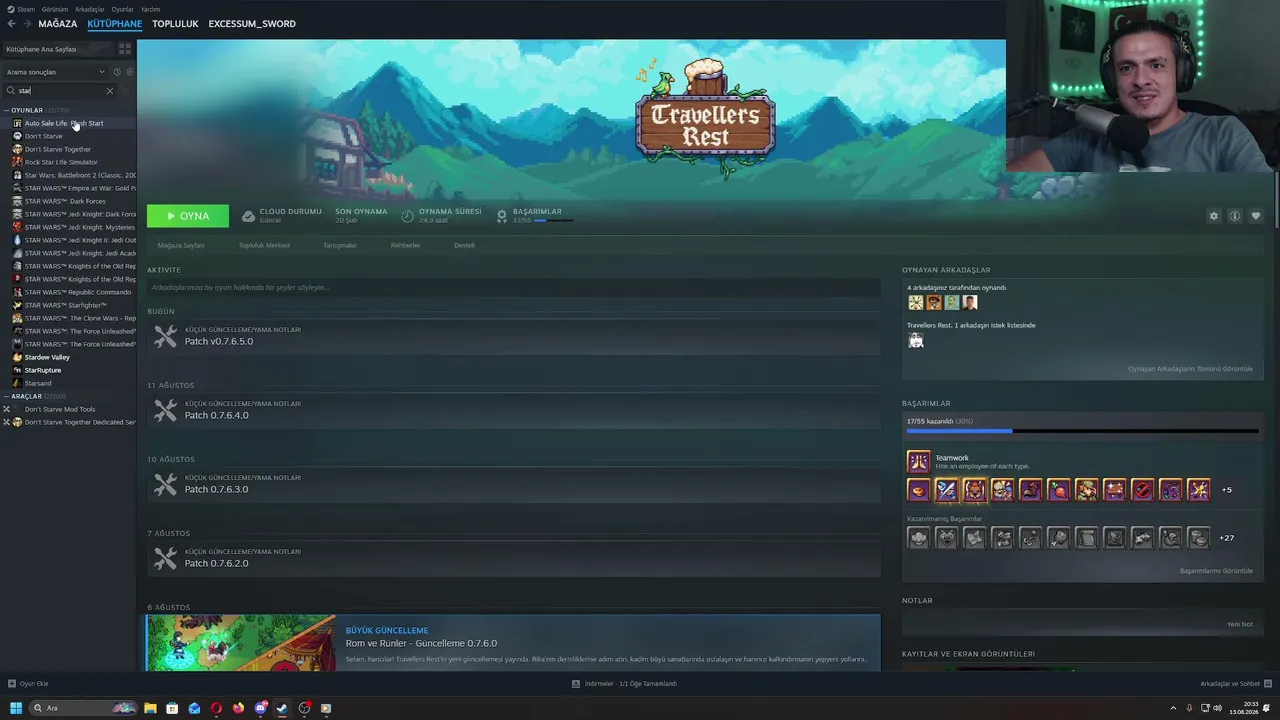The width and height of the screenshot is (1280, 720).
Task: Click the cloud status icon
Action: 249,216
